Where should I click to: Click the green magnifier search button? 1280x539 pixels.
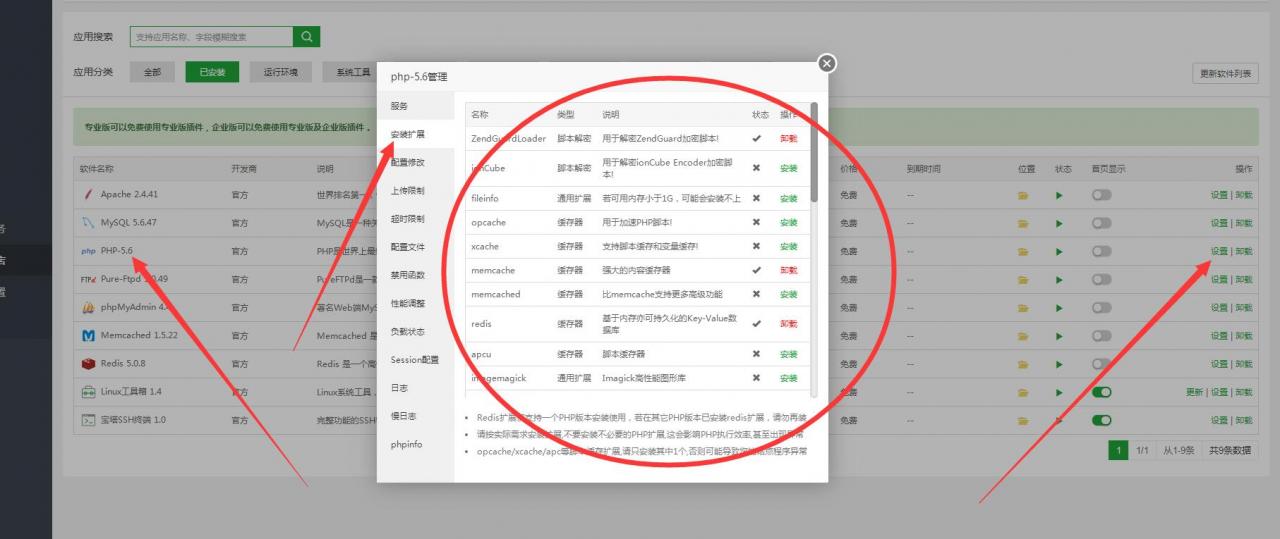(x=306, y=37)
